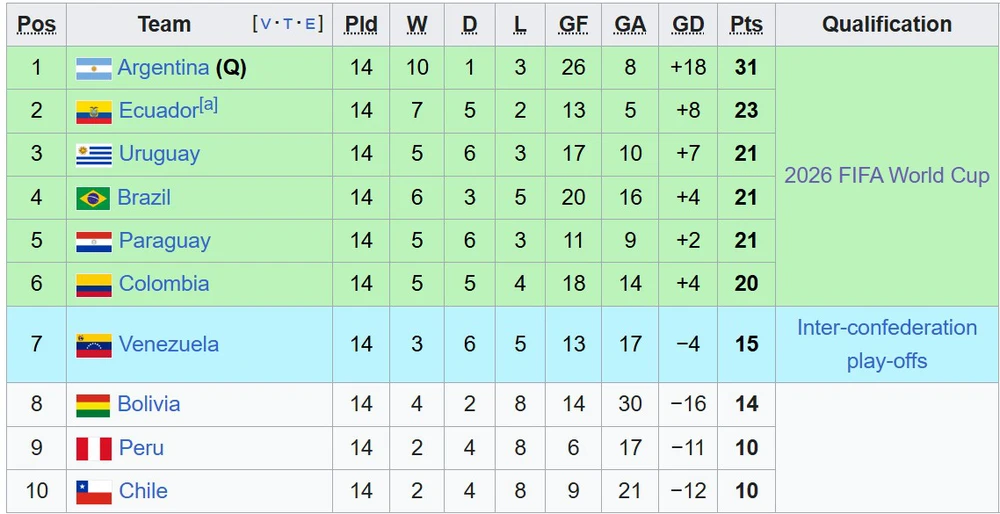Click the Bolivia flag icon

[93, 406]
